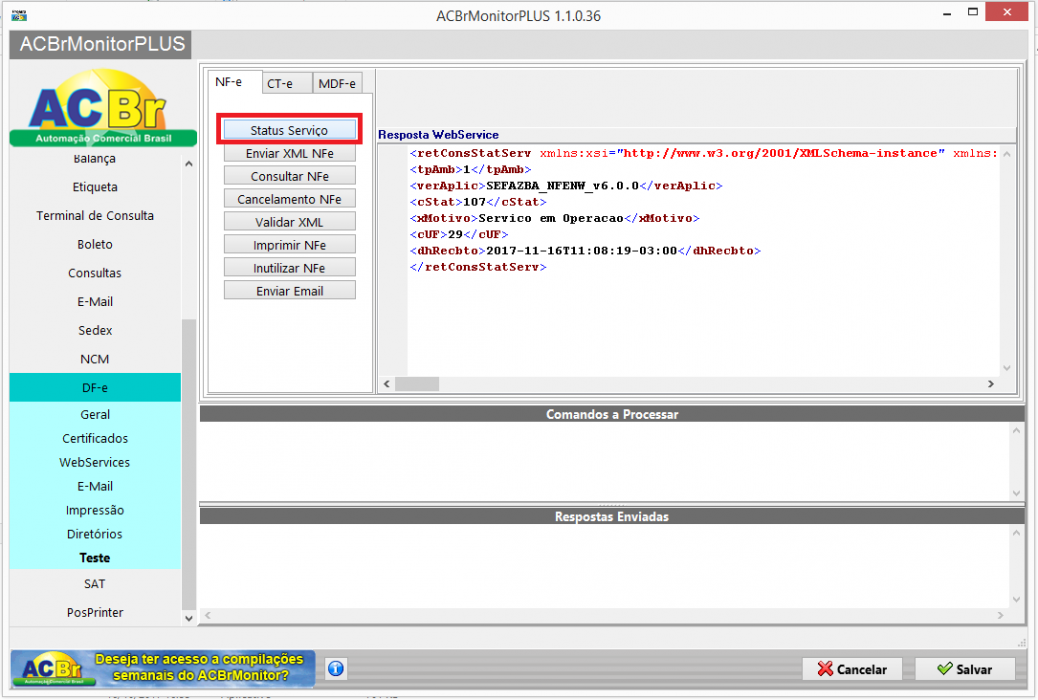Click down arrow in Respostas Enviadas
The image size is (1038, 700).
point(1016,600)
